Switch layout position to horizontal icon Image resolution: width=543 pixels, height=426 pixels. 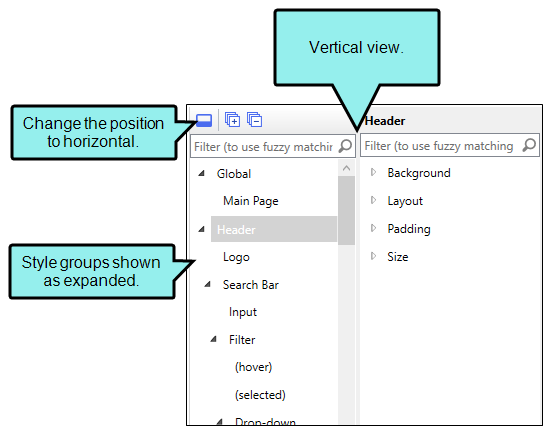click(204, 121)
